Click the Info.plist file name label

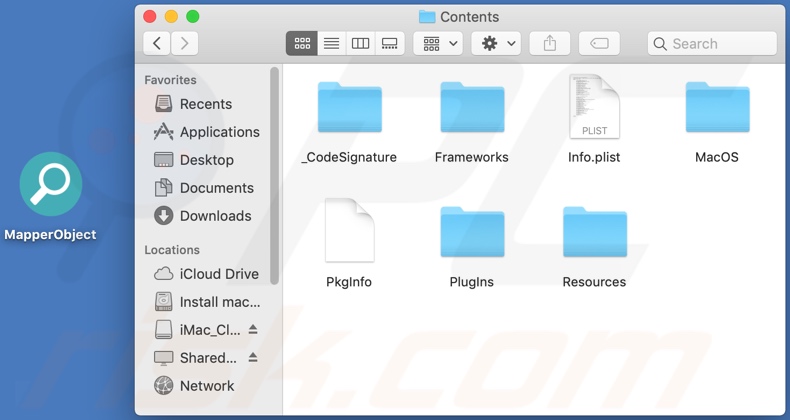pos(594,157)
